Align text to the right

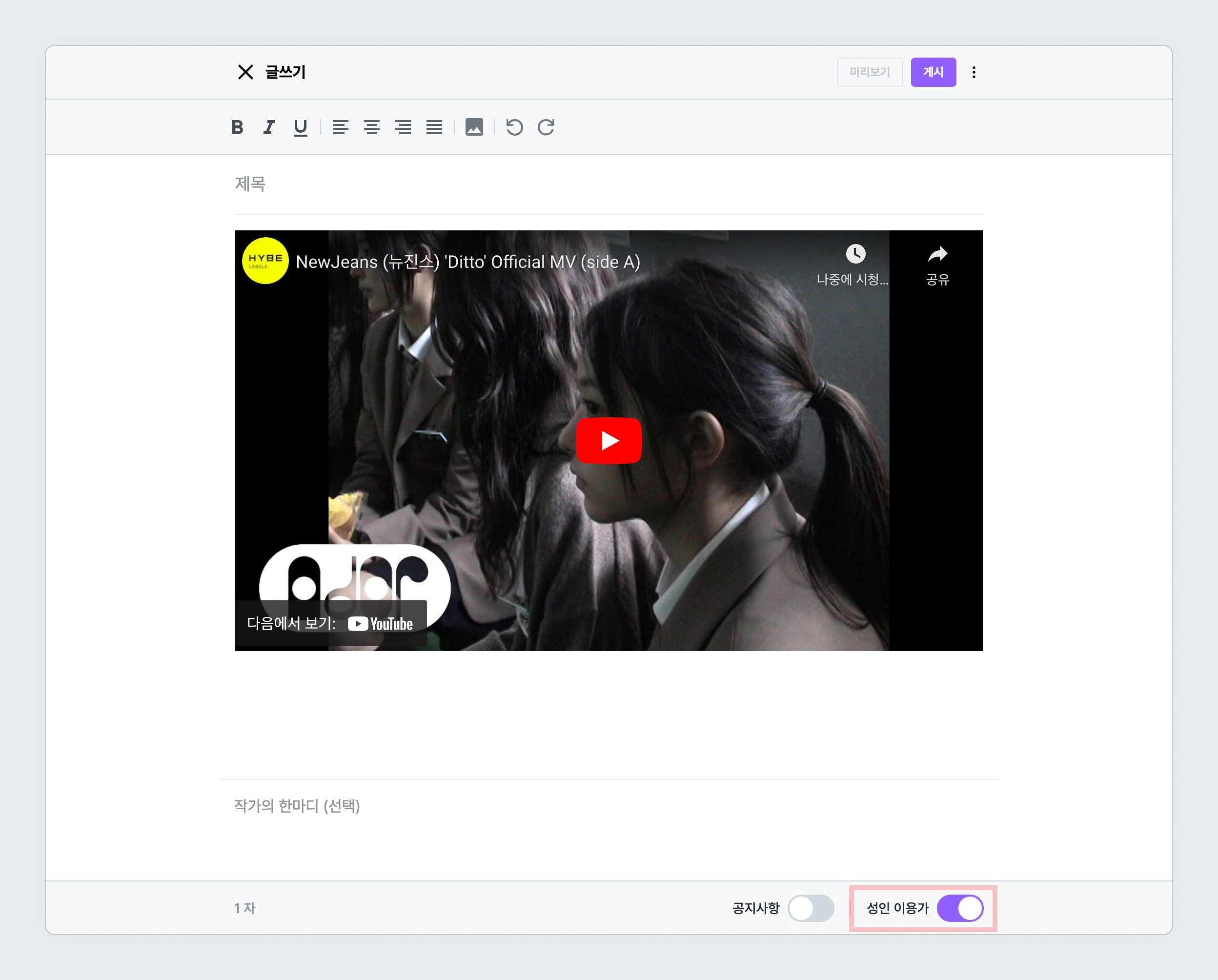coord(403,127)
